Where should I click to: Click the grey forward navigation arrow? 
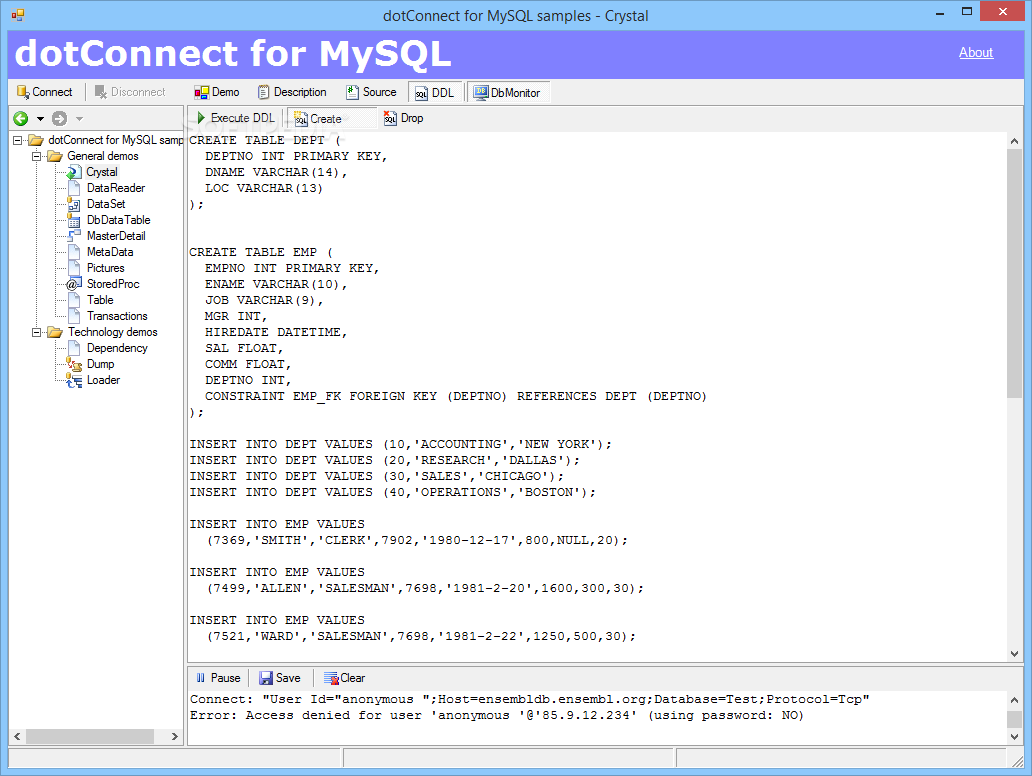coord(59,118)
